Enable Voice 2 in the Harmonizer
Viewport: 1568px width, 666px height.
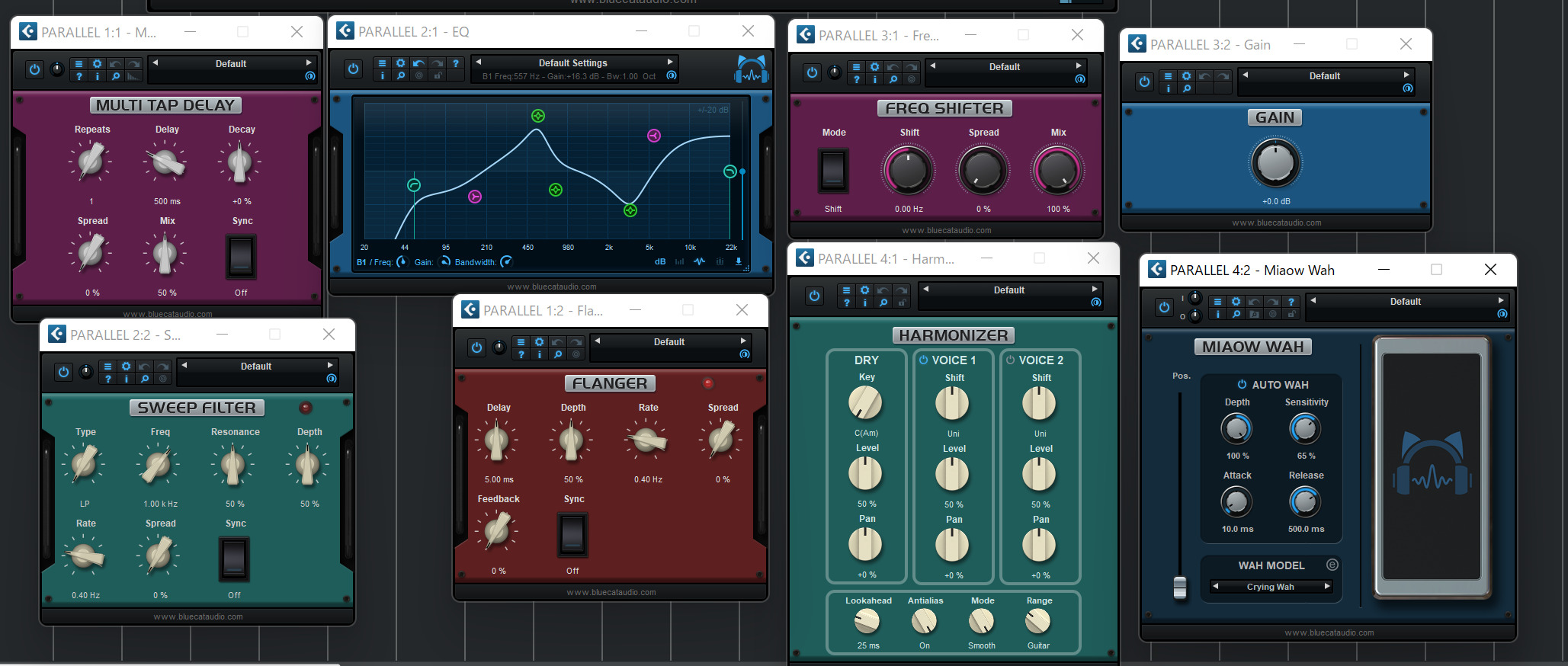coord(1011,360)
